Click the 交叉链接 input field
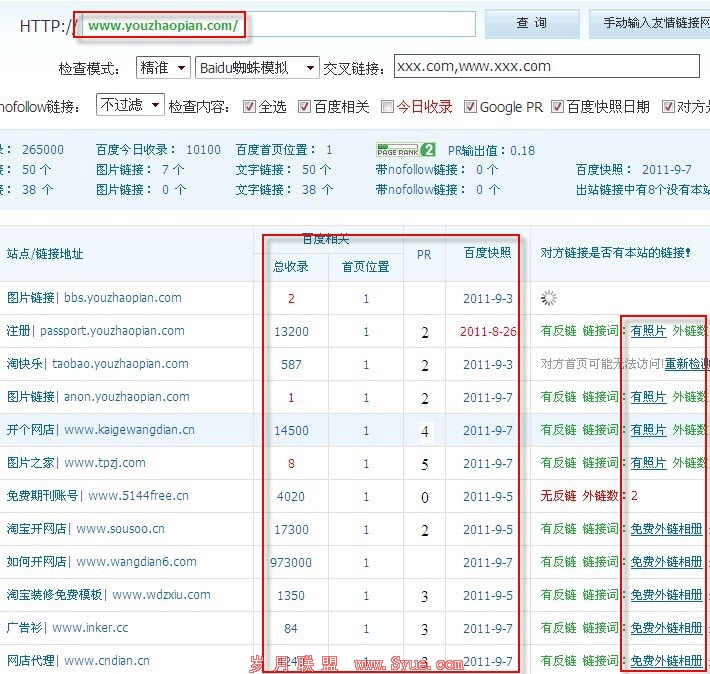710x674 pixels. [x=546, y=66]
